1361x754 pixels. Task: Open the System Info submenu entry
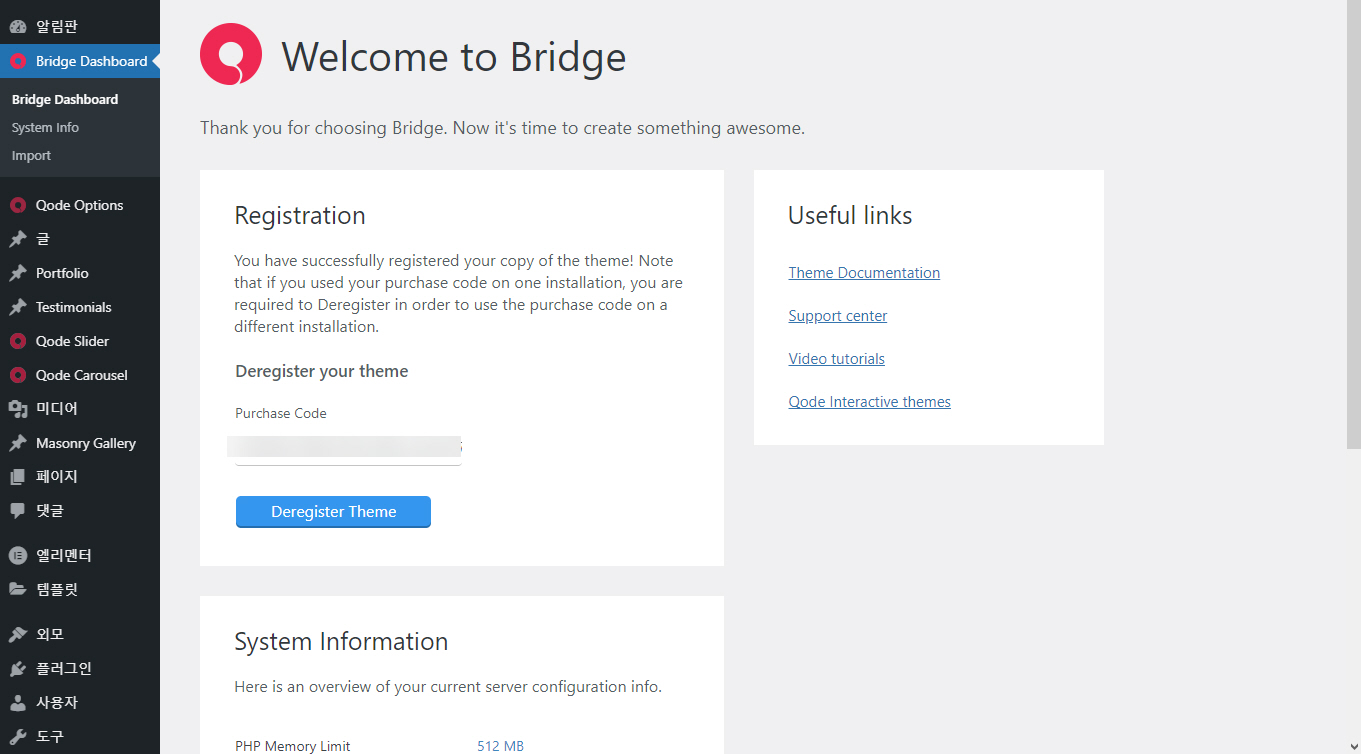click(45, 127)
